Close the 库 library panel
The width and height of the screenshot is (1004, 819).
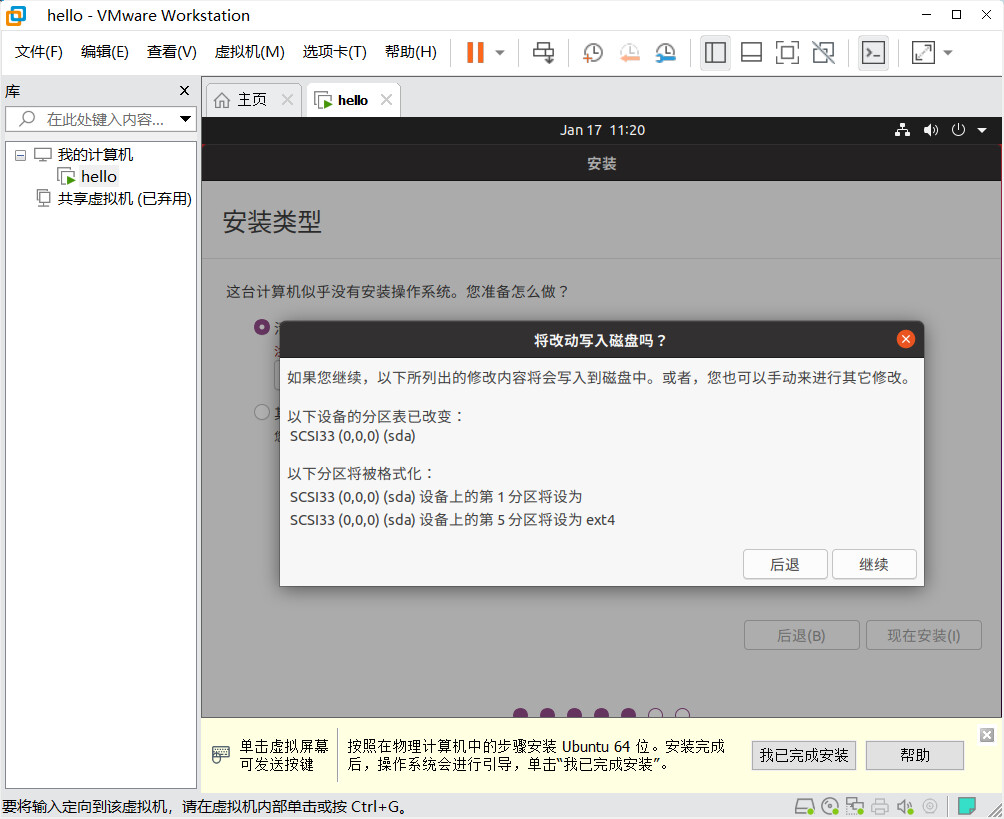coord(184,91)
